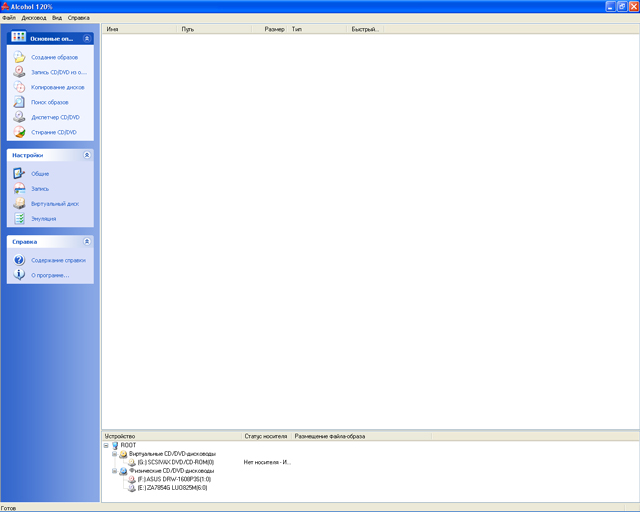Open Общие settings link

point(40,174)
